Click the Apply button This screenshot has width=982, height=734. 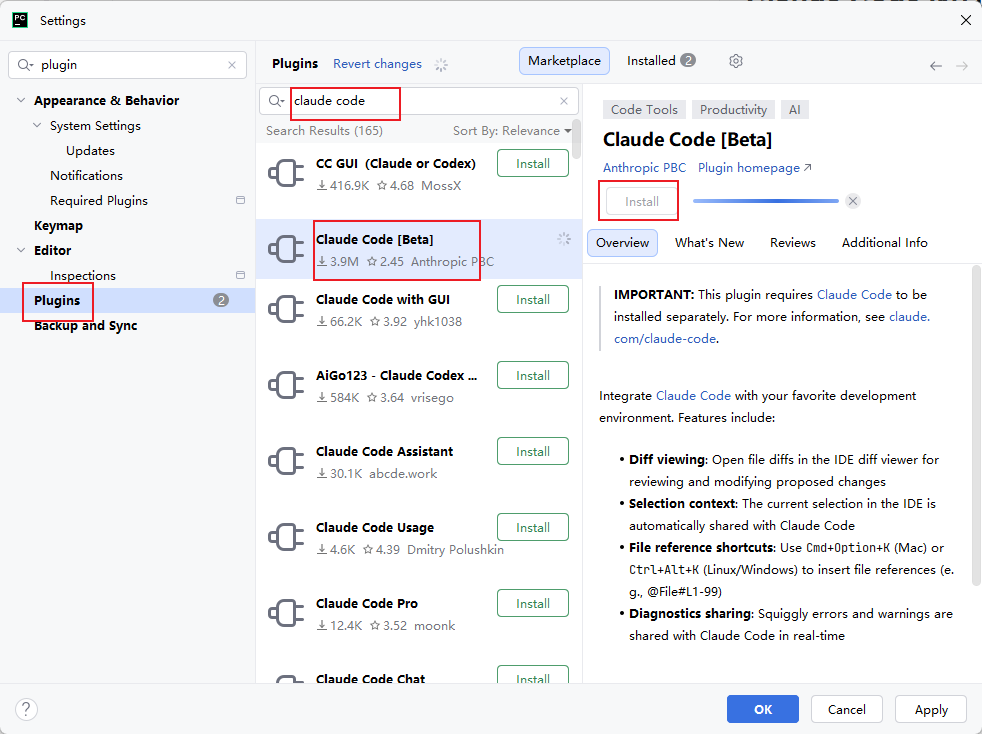tap(931, 709)
